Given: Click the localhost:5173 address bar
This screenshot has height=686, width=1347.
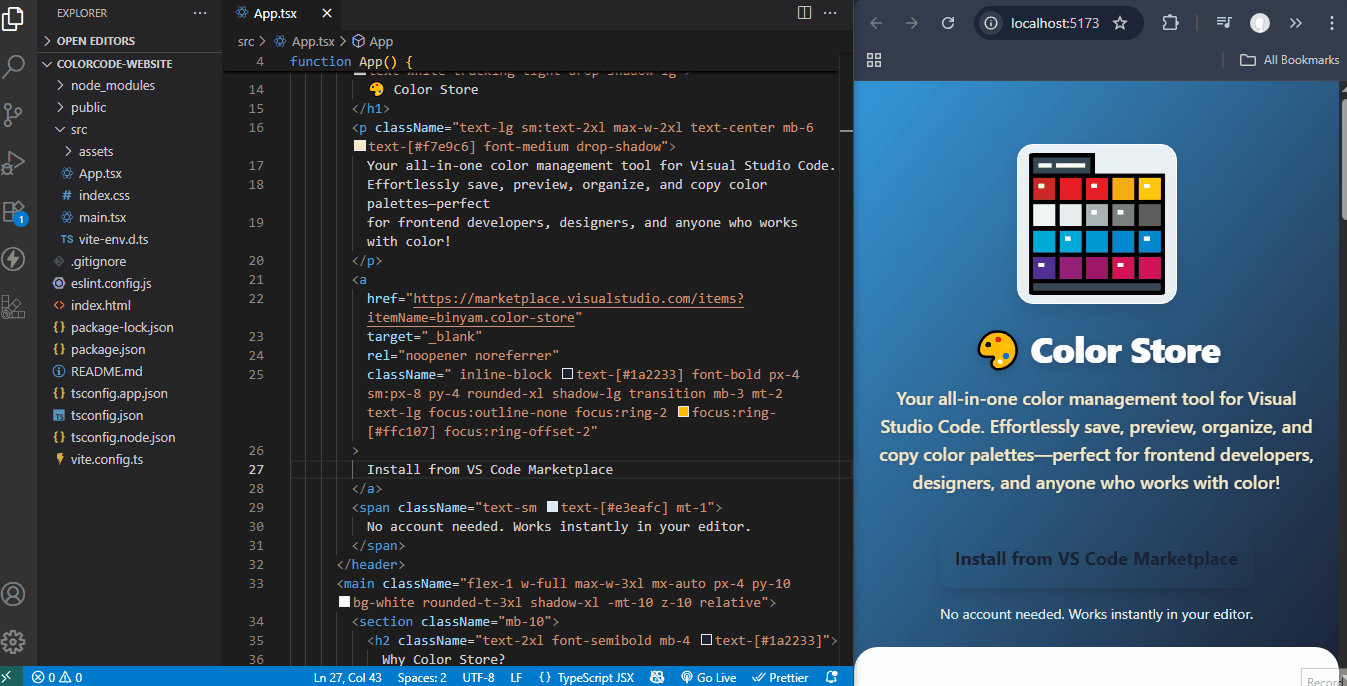Looking at the screenshot, I should click(1054, 23).
